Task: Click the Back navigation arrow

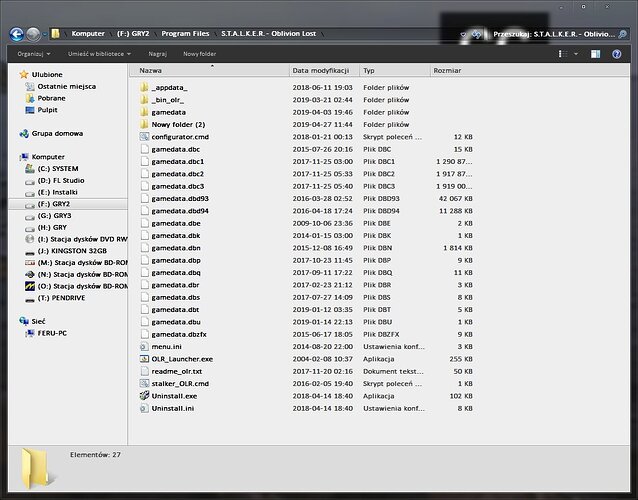Action: pyautogui.click(x=17, y=34)
